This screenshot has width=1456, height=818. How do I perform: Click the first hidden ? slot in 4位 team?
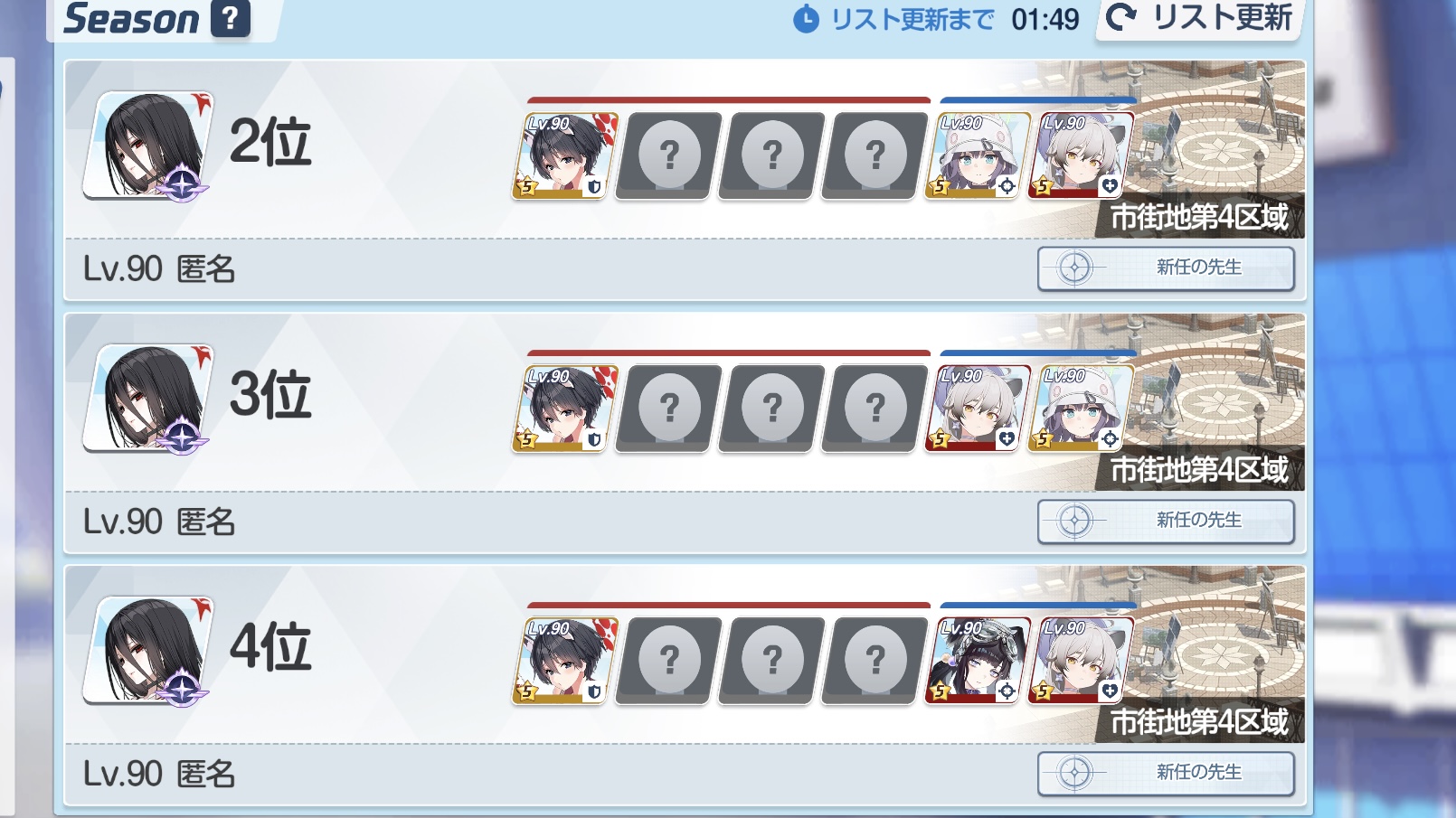coord(669,661)
